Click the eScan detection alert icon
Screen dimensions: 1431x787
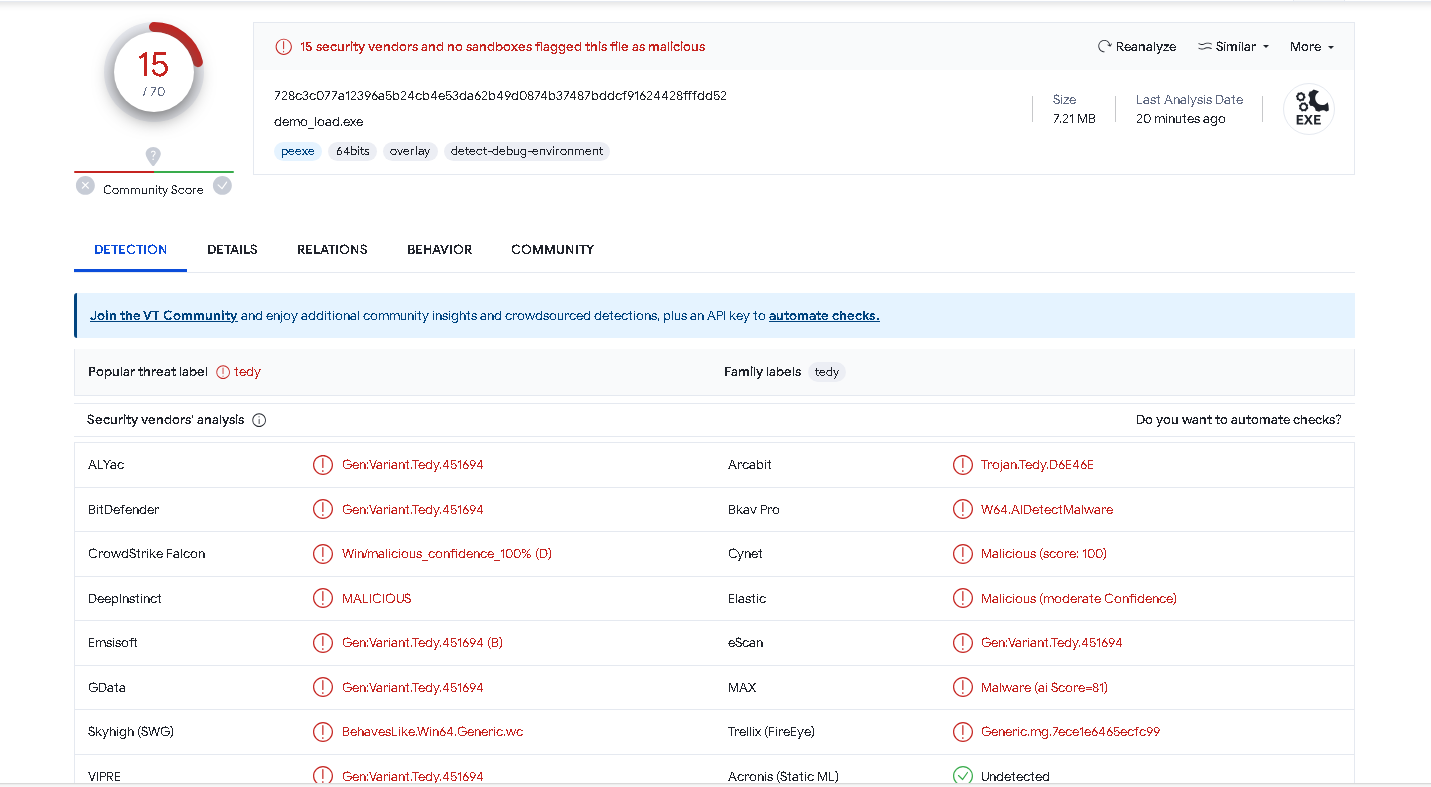pyautogui.click(x=962, y=643)
